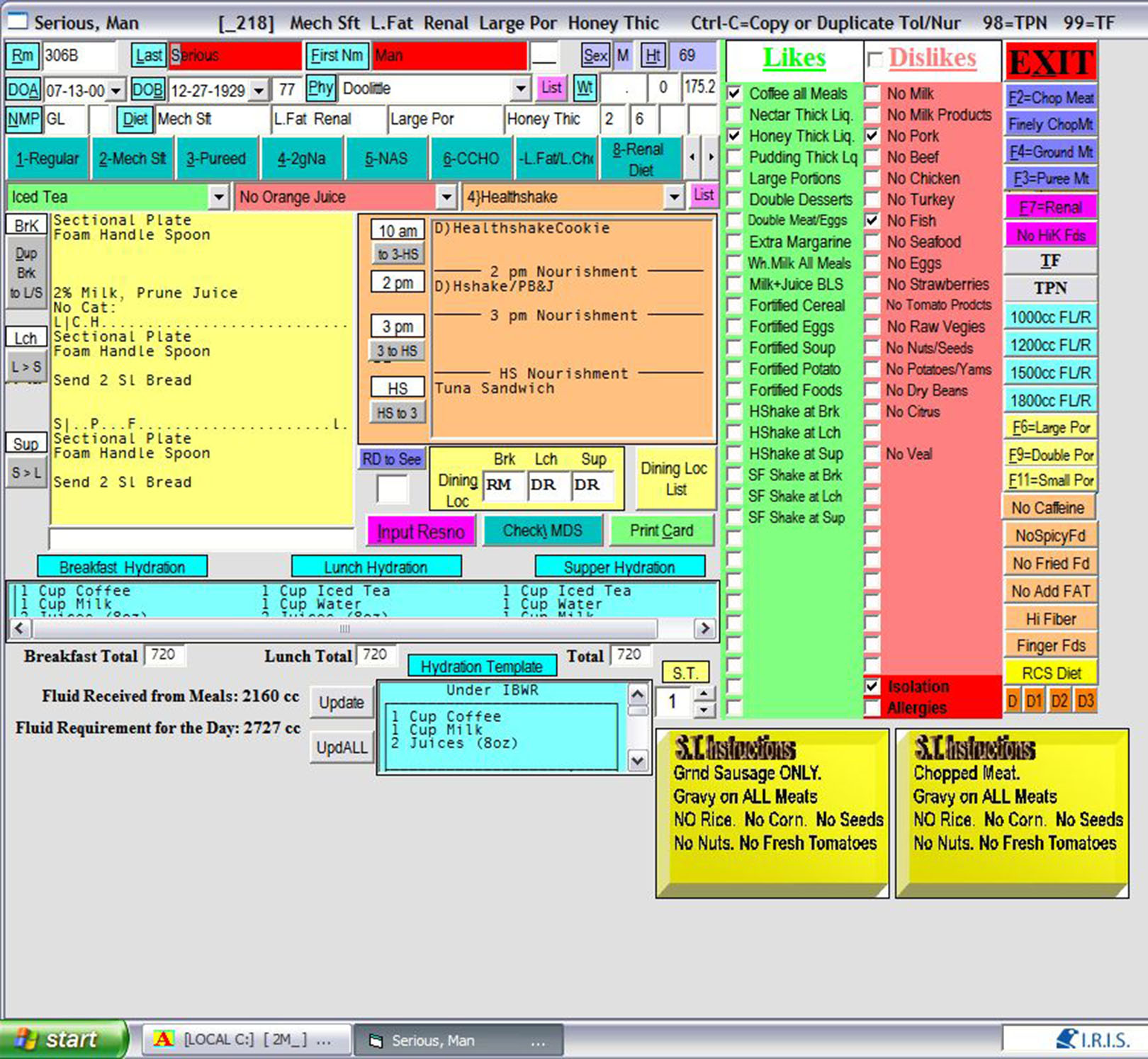The image size is (1148, 1059).
Task: Expand the 4}Healthshake dropdown
Action: (674, 196)
